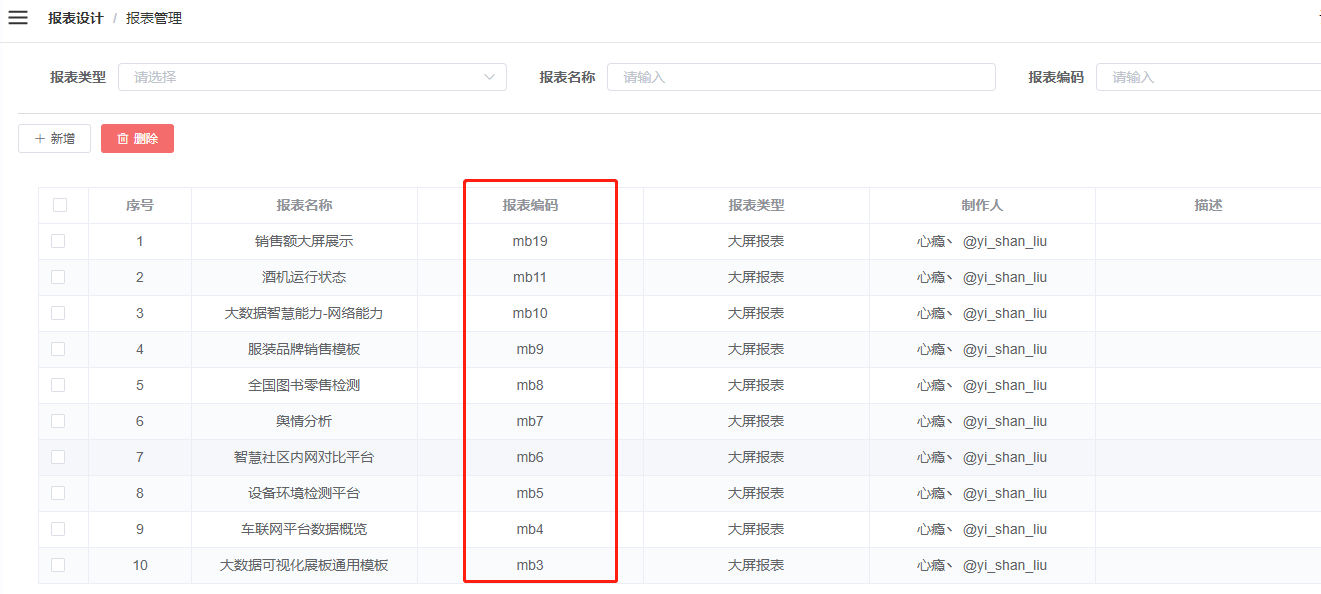Toggle the hamburger sidebar menu icon
The width and height of the screenshot is (1321, 594).
pos(18,18)
